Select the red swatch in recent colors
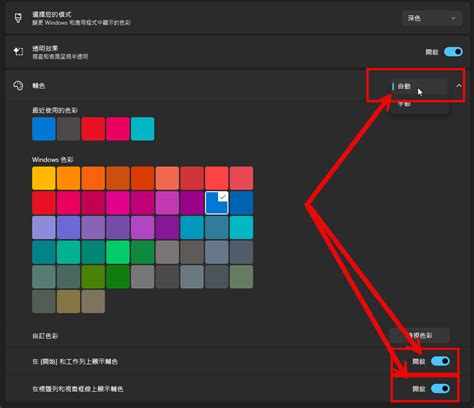 point(93,129)
